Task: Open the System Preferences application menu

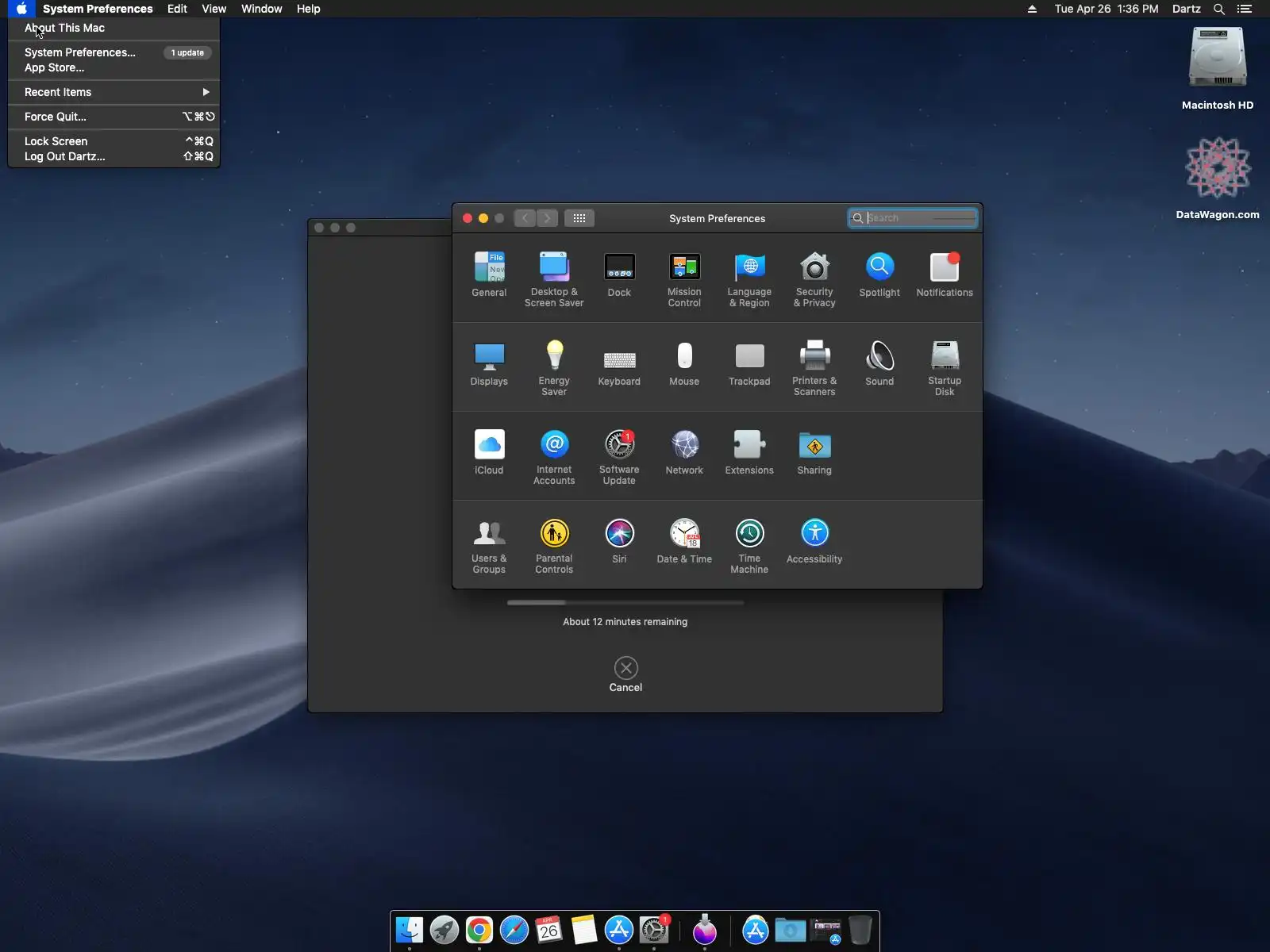Action: [x=98, y=9]
